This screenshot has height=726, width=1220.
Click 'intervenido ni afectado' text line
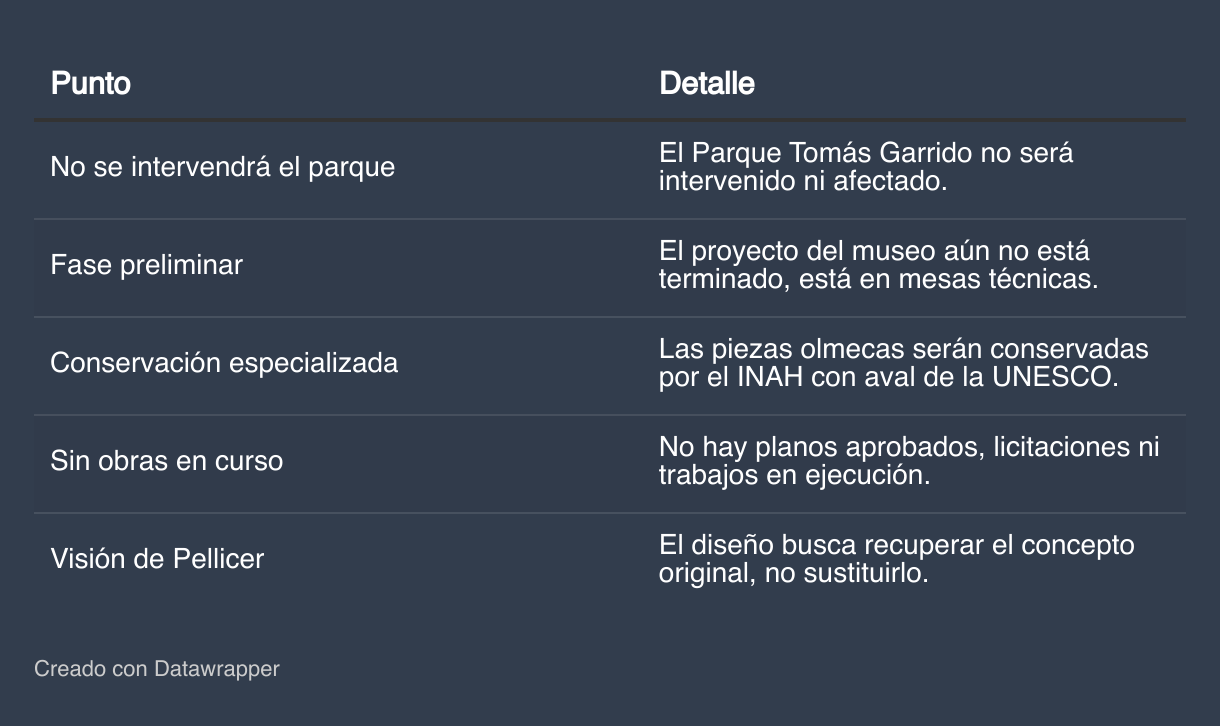coord(802,183)
